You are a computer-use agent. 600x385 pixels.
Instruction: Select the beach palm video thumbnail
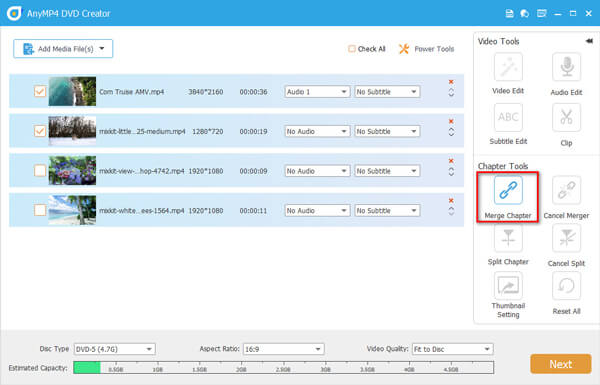pos(72,210)
